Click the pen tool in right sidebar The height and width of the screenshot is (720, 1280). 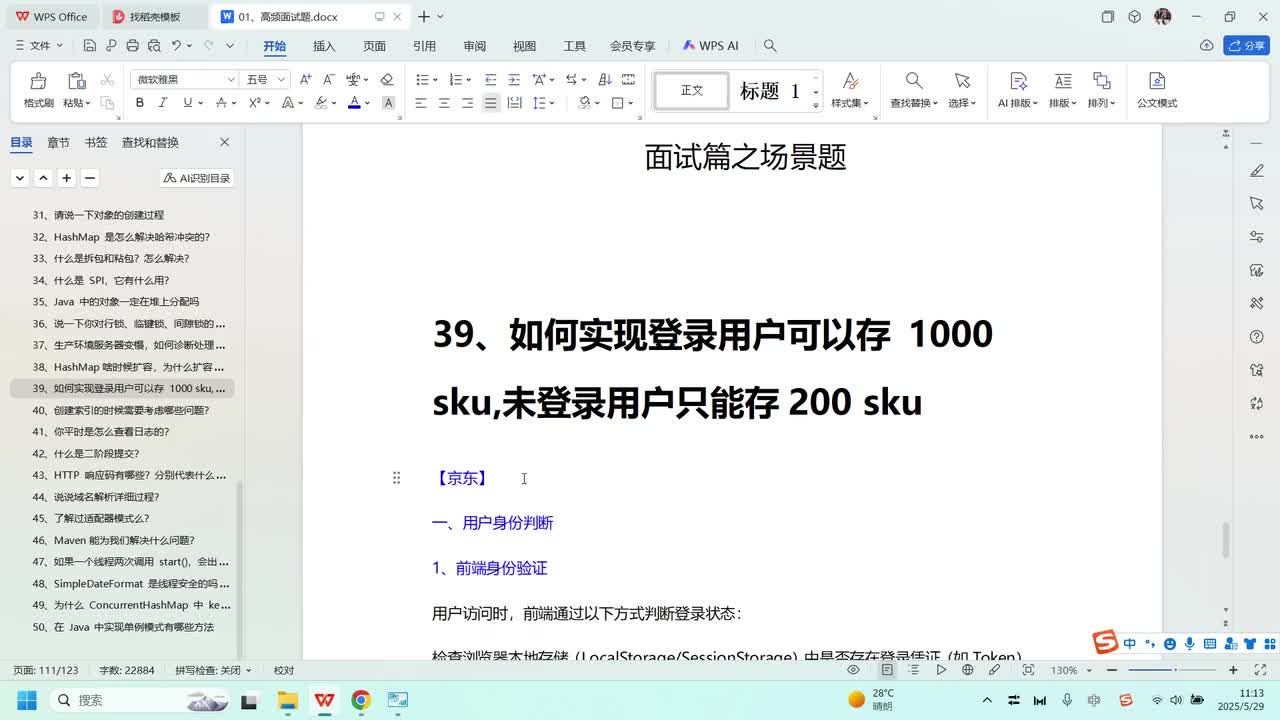point(1257,171)
